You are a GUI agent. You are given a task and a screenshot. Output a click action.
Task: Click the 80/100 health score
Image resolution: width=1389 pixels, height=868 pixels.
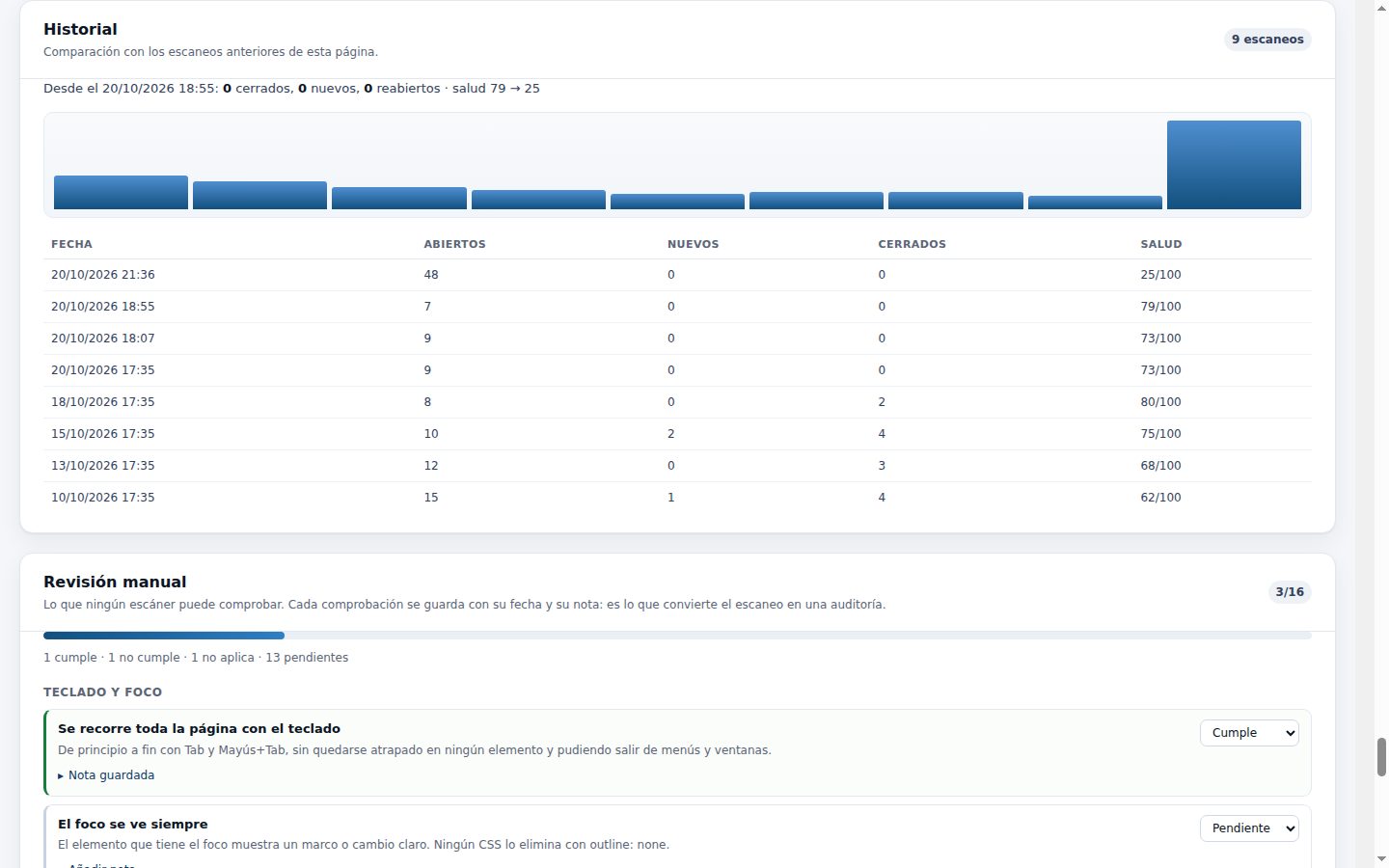coord(1160,402)
